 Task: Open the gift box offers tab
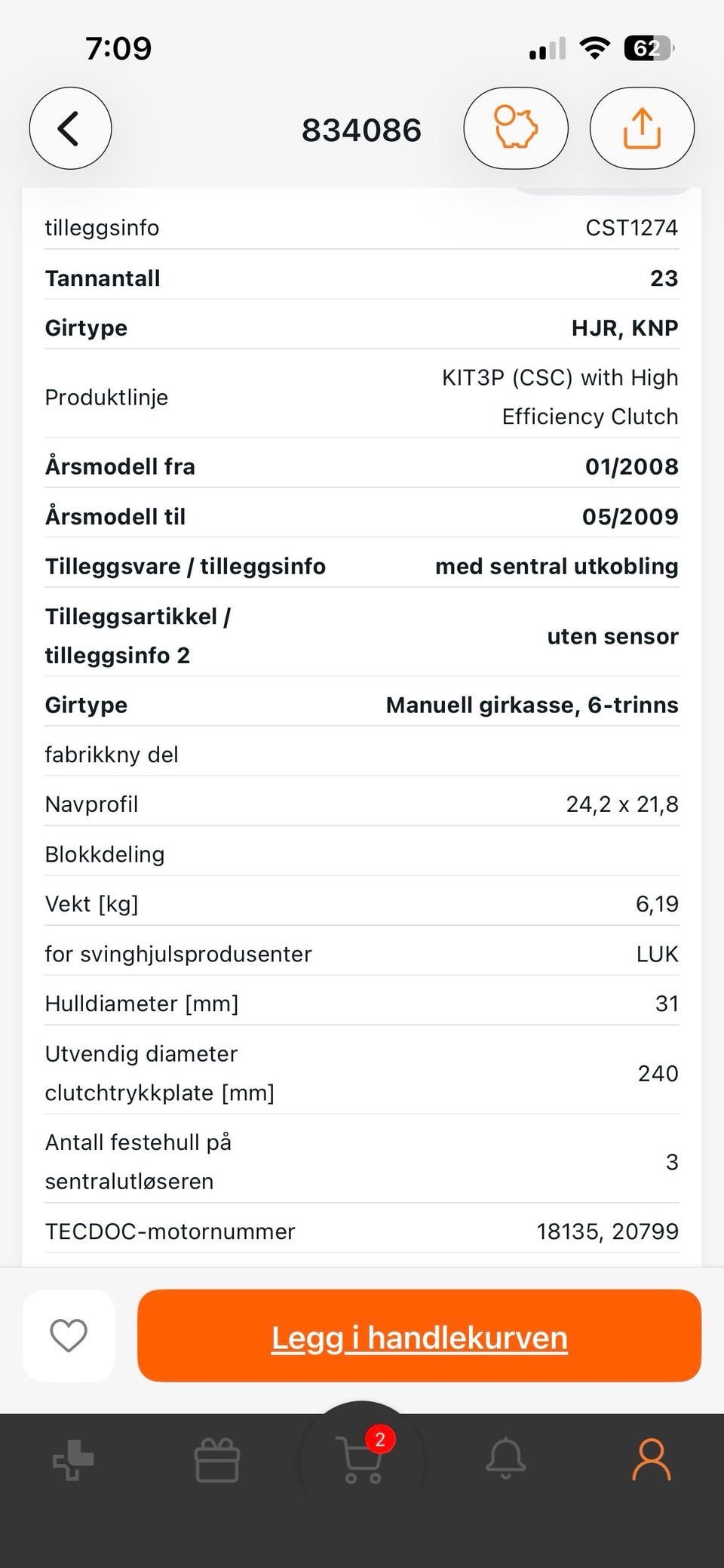(x=217, y=1459)
